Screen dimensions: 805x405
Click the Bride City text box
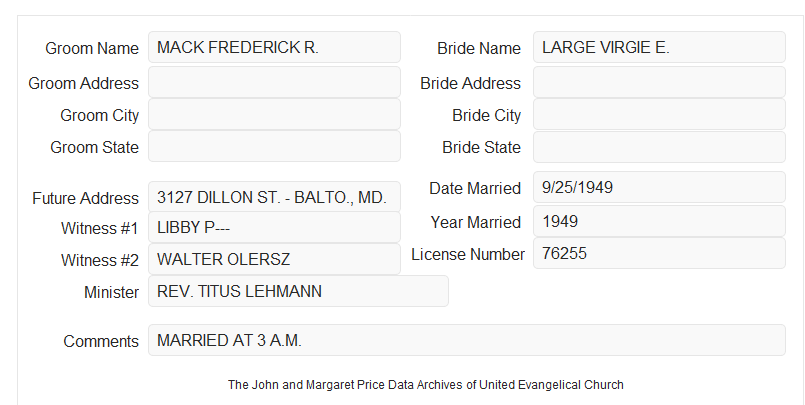659,114
